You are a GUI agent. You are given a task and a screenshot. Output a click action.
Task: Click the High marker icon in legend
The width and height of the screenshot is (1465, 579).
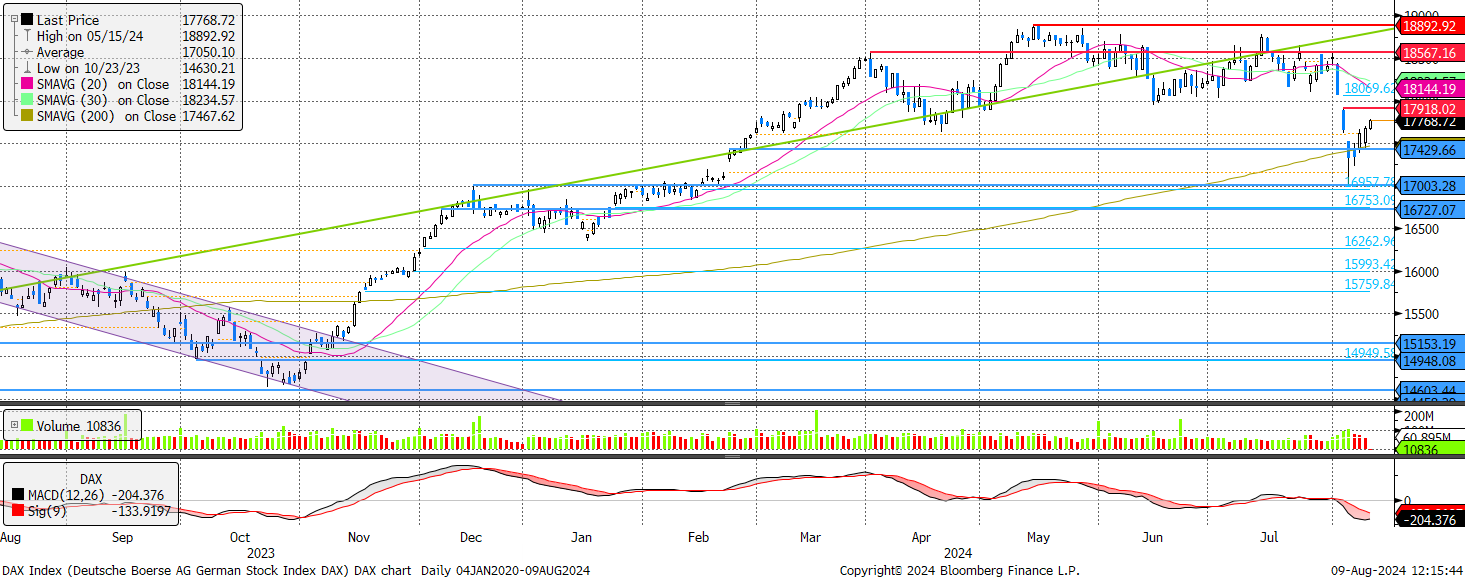26,36
